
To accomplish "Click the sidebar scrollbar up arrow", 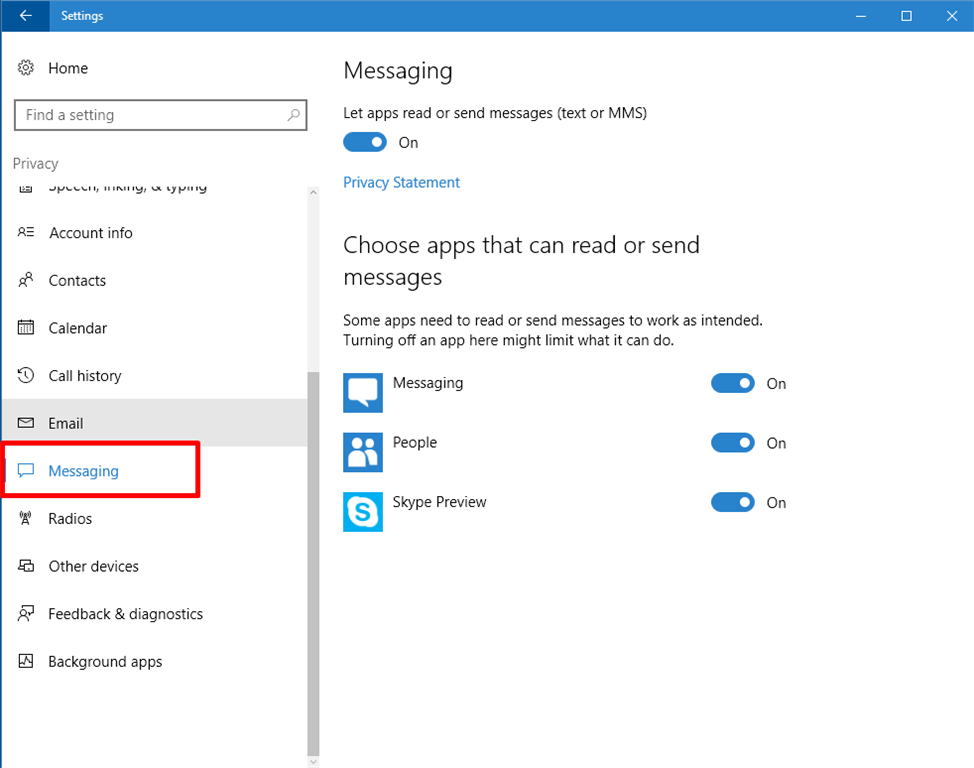I will [313, 193].
